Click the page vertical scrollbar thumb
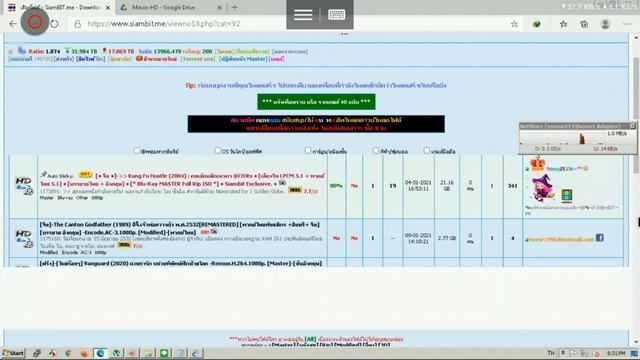Viewport: 640px width, 360px height. 636,115
